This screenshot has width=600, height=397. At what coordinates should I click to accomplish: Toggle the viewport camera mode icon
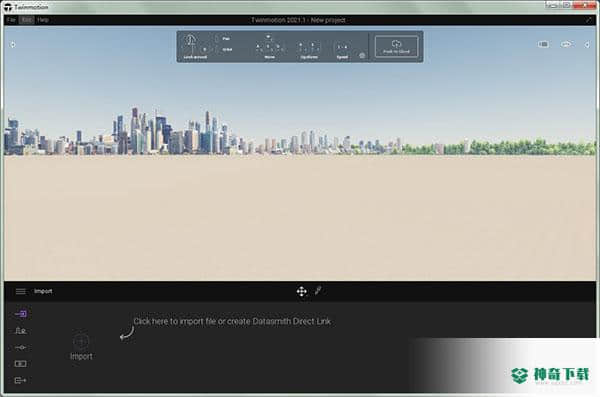[x=543, y=44]
